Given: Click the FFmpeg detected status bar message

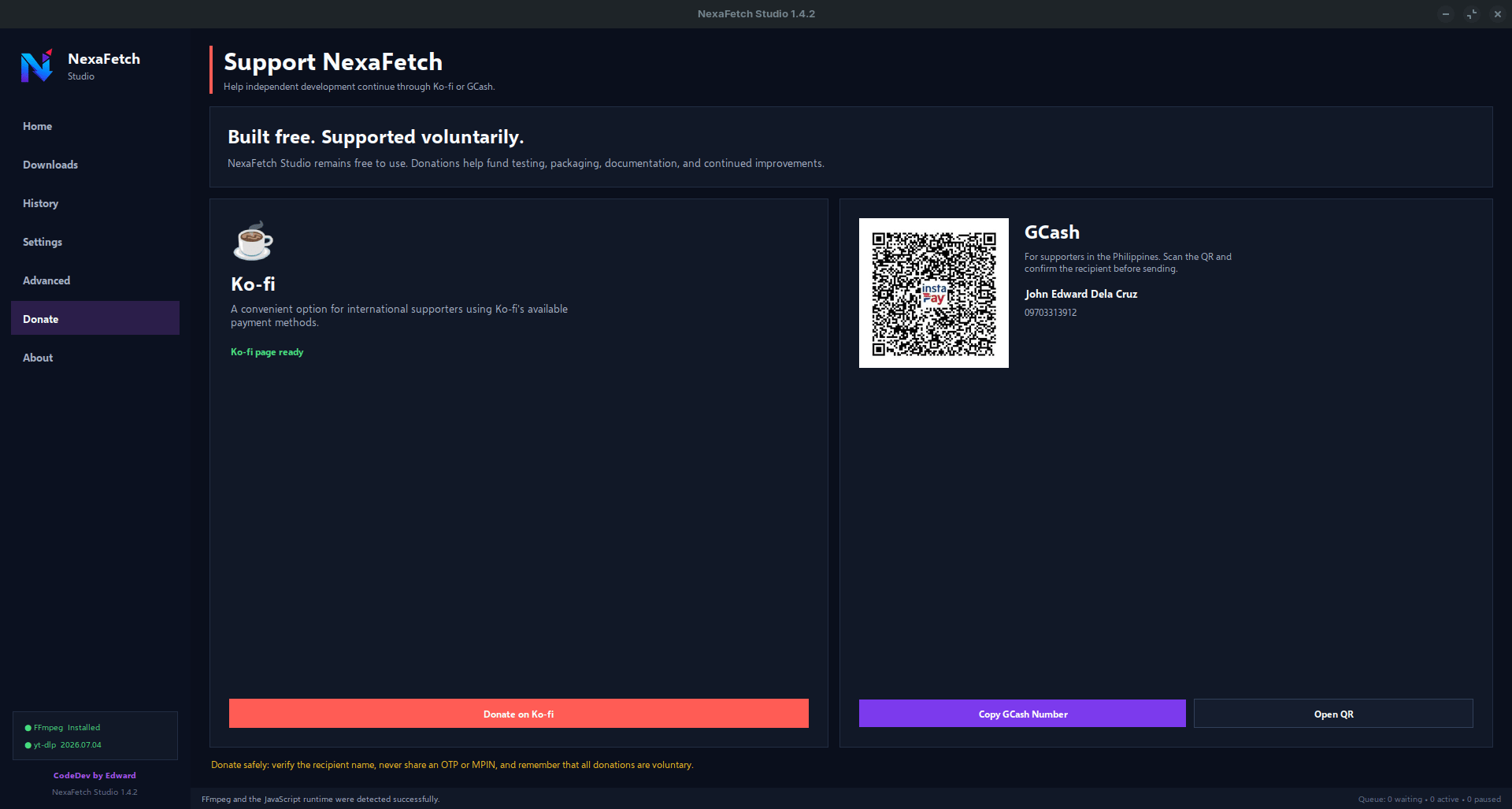Looking at the screenshot, I should pos(321,800).
